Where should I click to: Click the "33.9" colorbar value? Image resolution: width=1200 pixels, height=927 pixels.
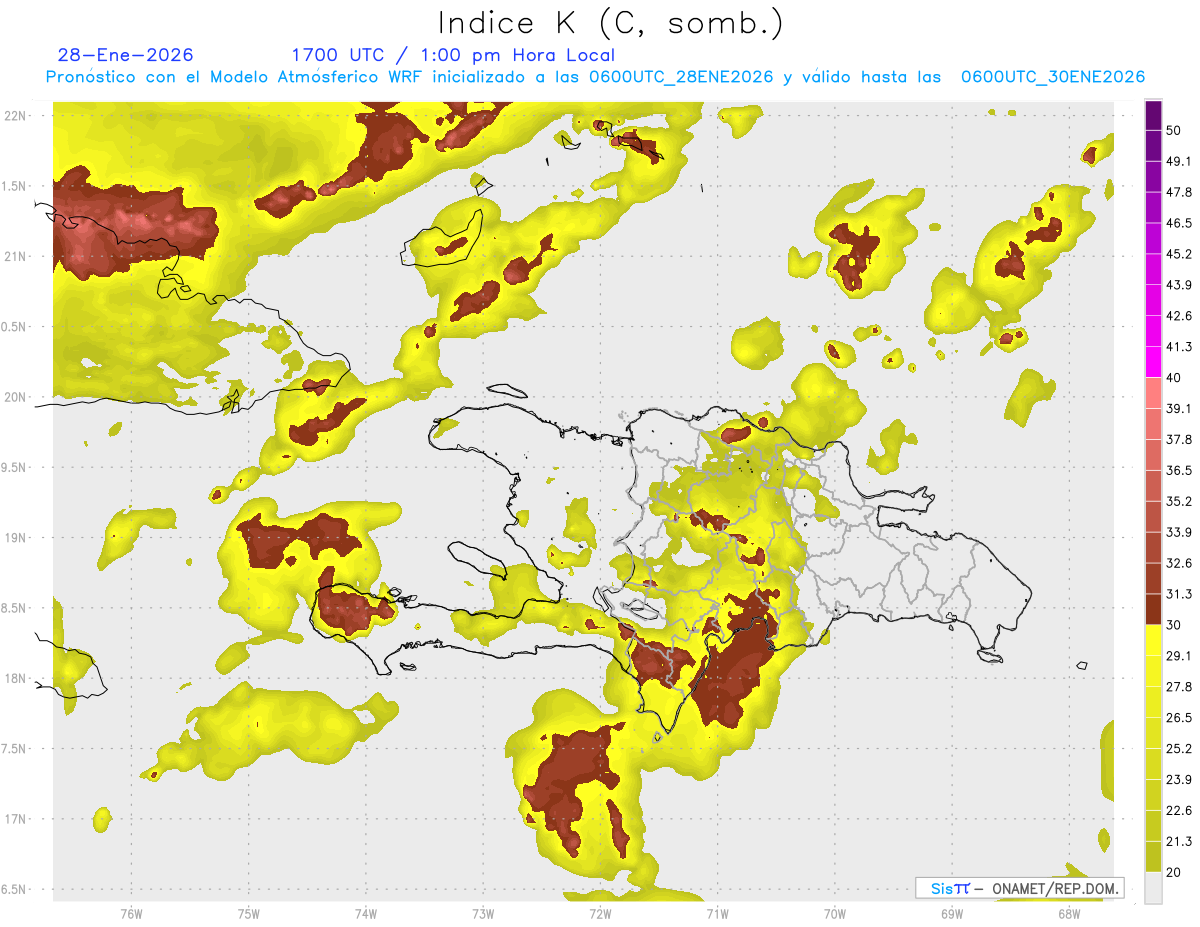coord(1179,532)
